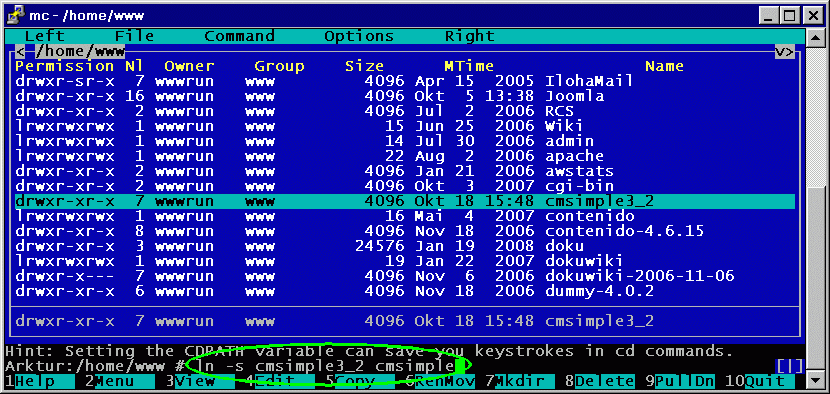
Task: Click the Name column header
Action: coord(664,66)
